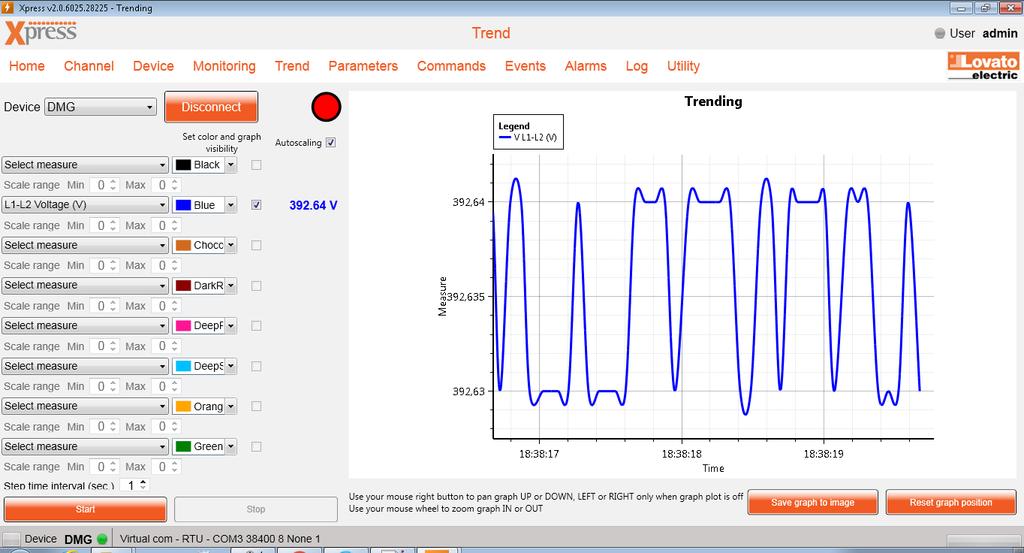This screenshot has height=553, width=1024.
Task: Open the Events menu
Action: [525, 66]
